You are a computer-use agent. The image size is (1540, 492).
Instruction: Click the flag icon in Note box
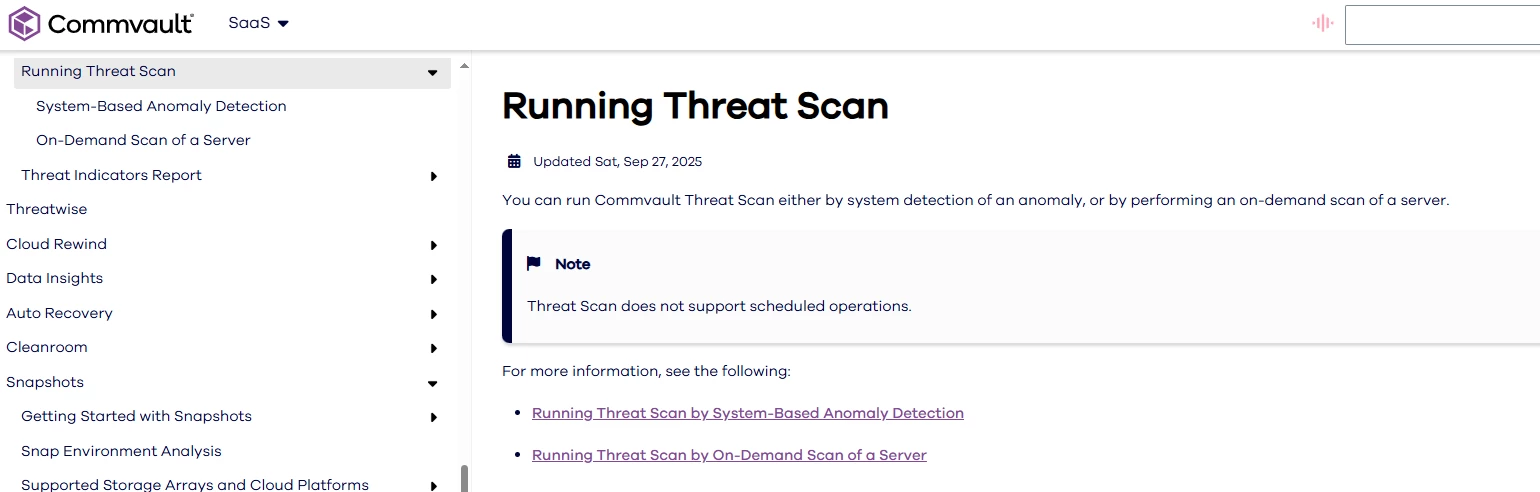point(534,264)
